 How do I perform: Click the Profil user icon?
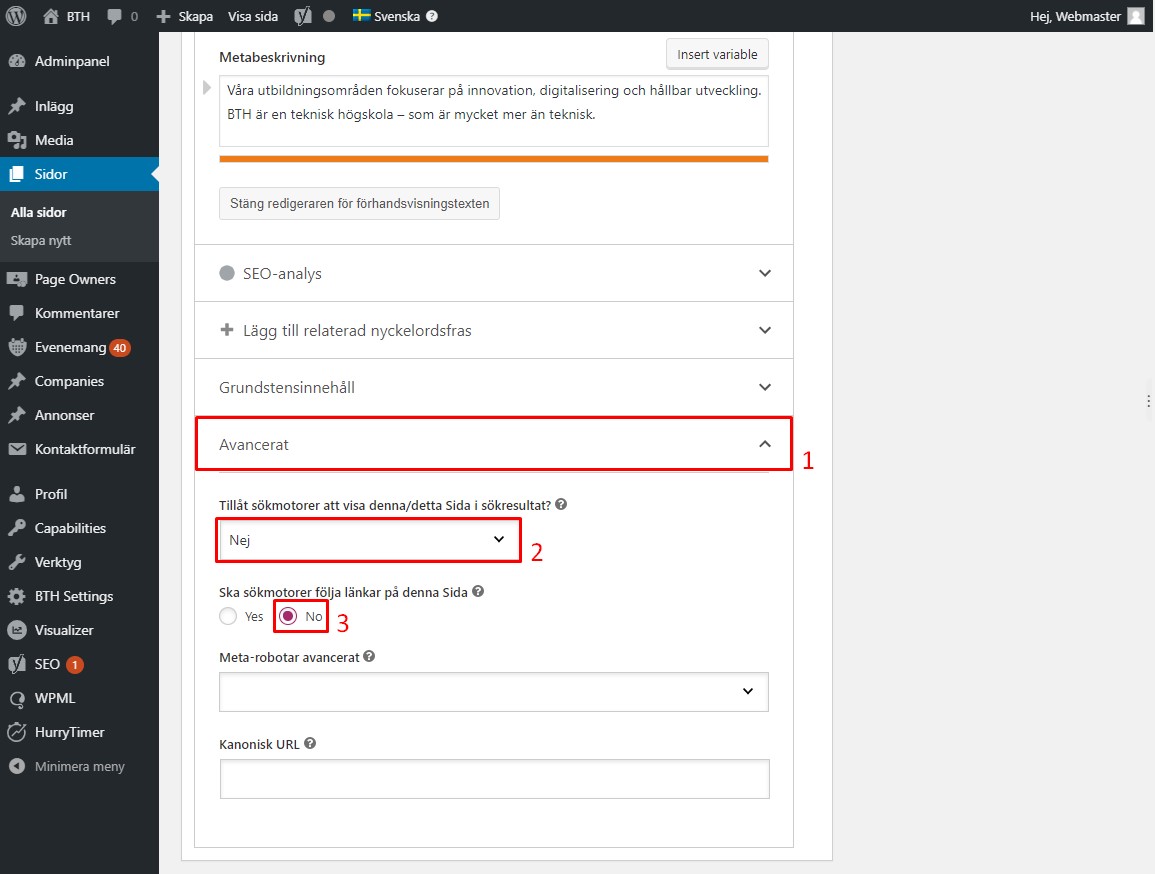pyautogui.click(x=17, y=494)
